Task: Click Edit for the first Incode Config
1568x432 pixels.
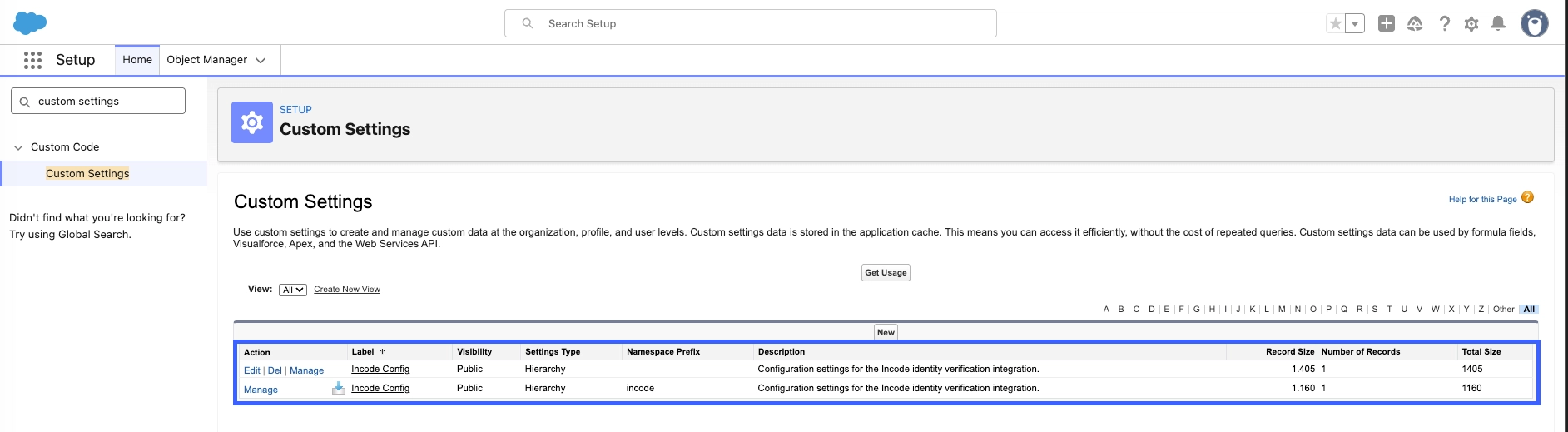Action: (x=252, y=370)
